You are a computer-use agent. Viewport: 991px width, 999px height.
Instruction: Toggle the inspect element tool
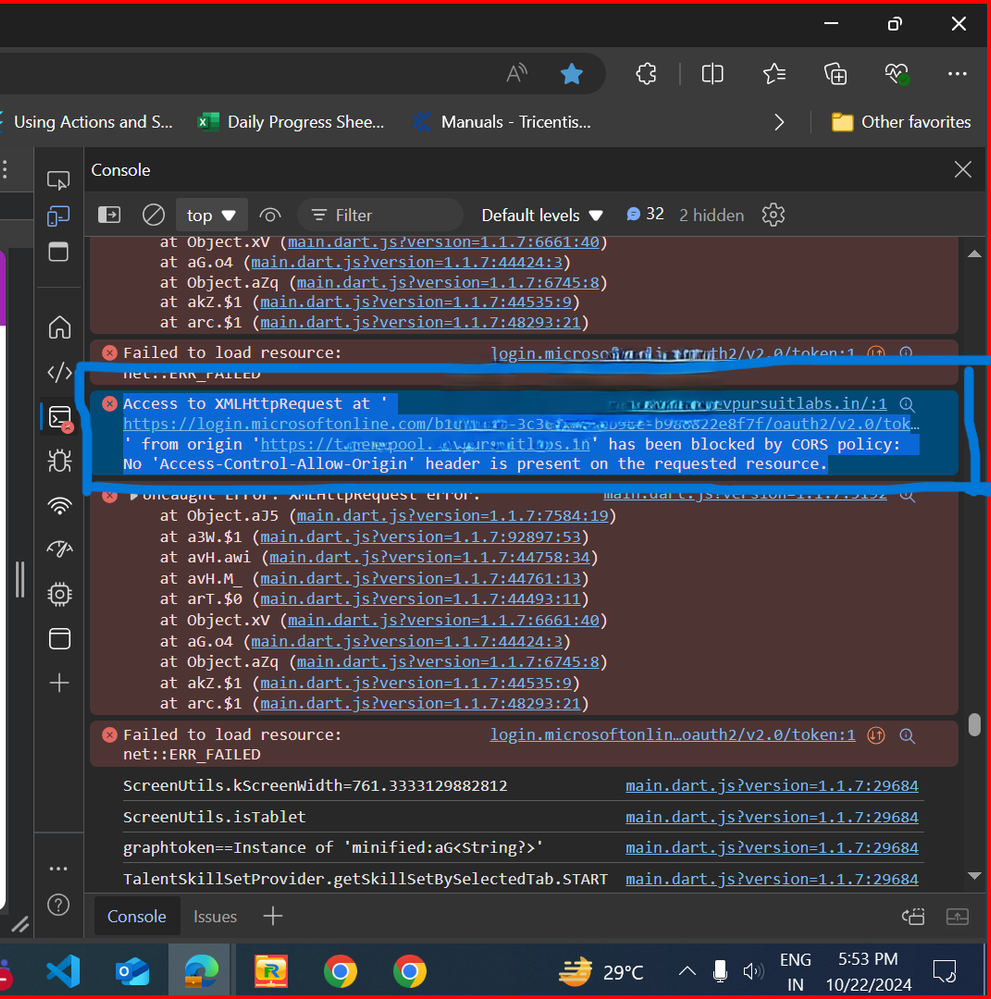[59, 180]
